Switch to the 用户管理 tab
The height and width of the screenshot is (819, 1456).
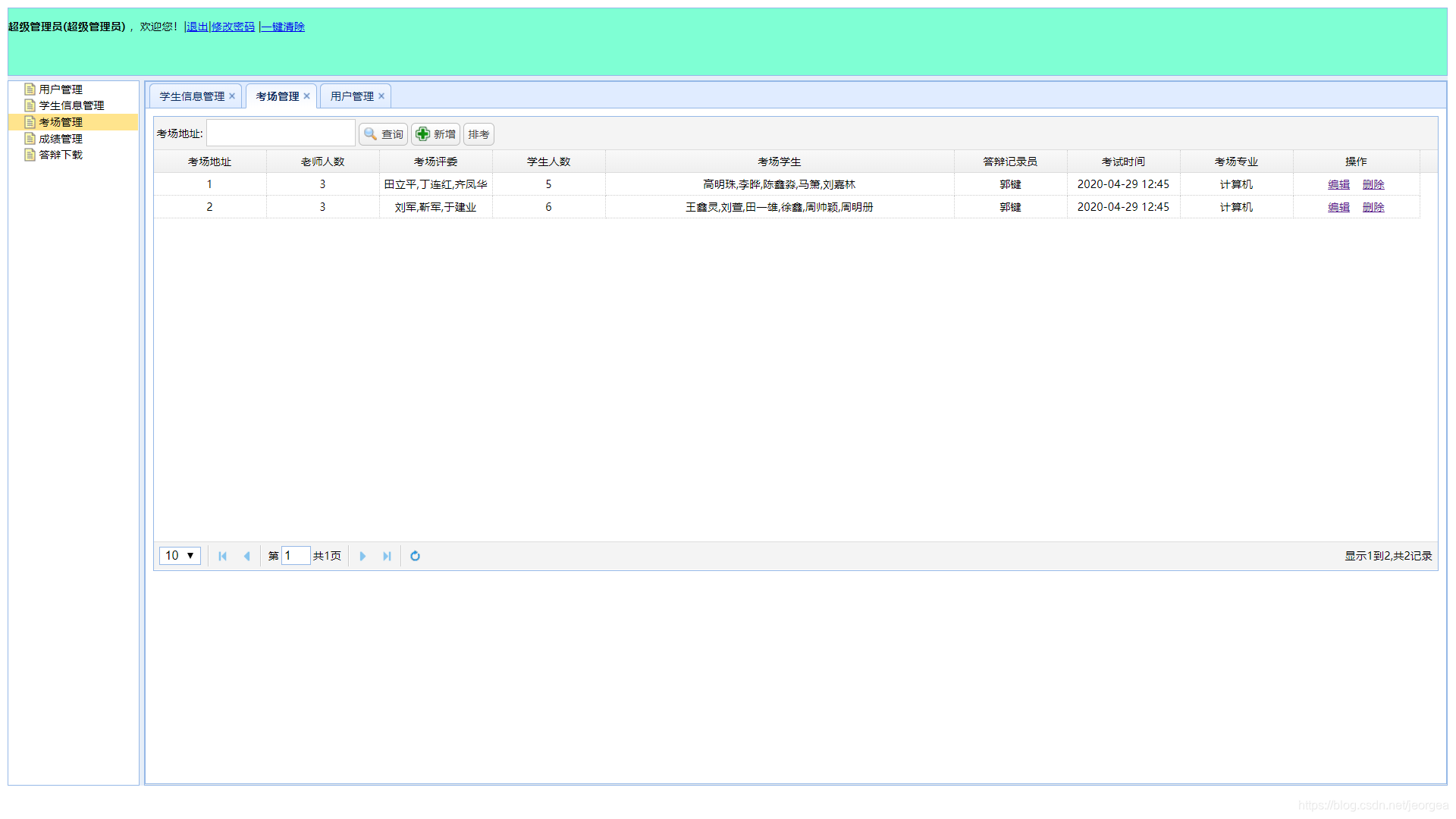[352, 96]
